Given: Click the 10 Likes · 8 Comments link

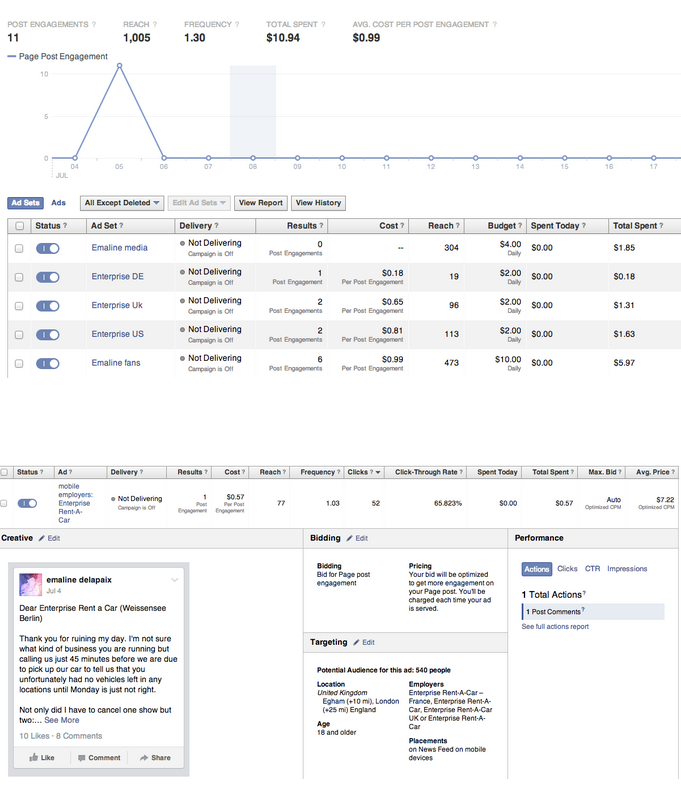Looking at the screenshot, I should 61,736.
